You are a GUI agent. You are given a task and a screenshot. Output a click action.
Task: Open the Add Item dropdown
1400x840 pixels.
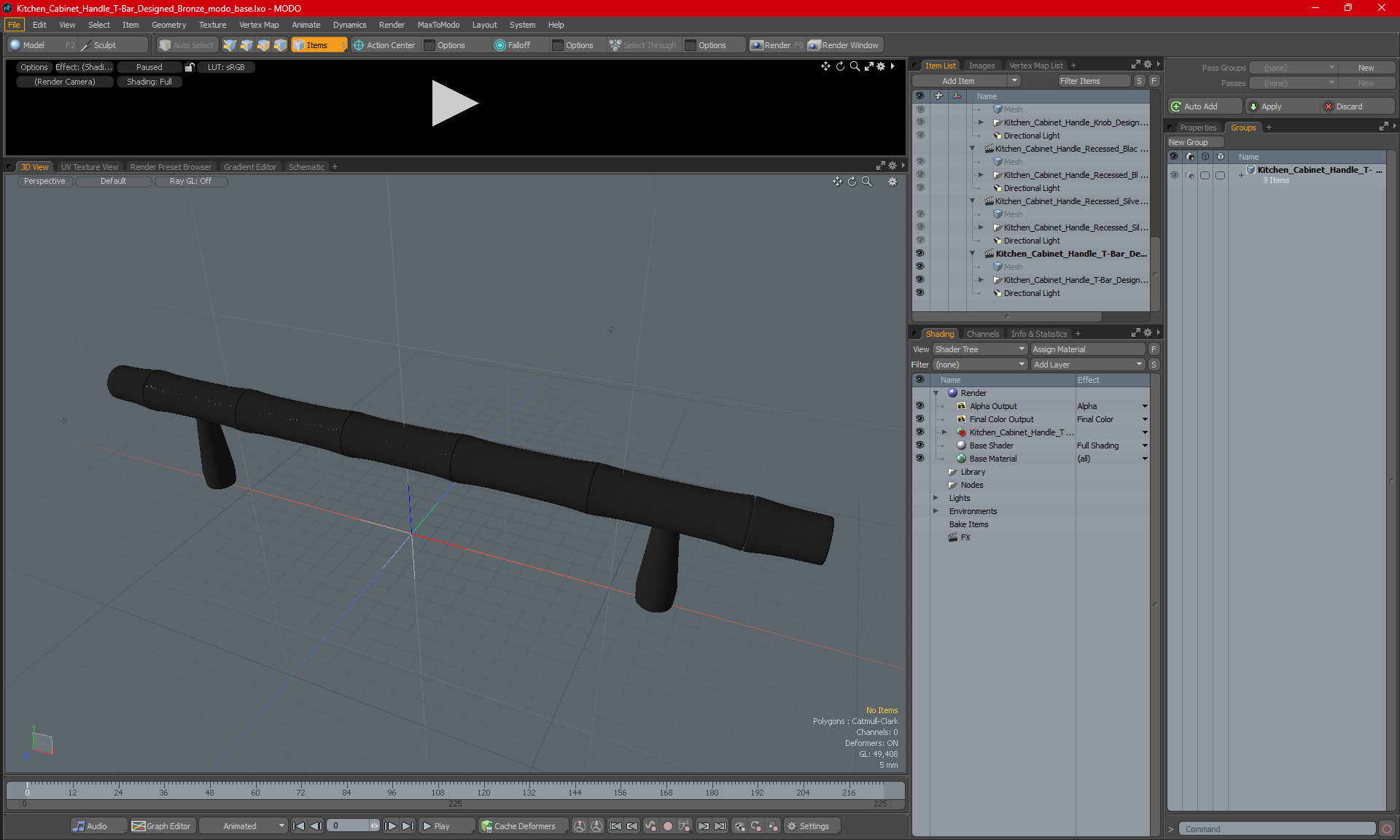tap(966, 81)
